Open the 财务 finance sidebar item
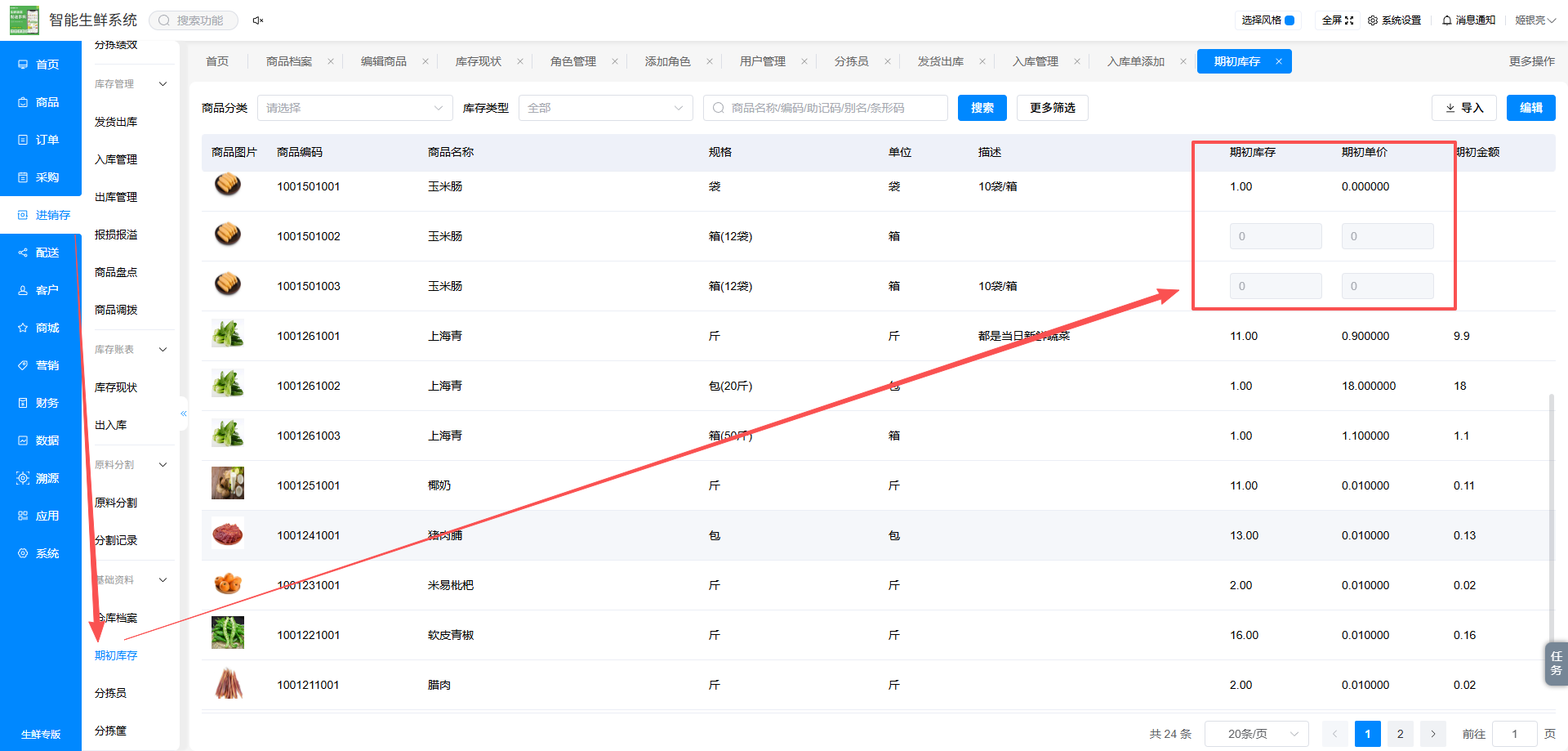 pos(39,403)
